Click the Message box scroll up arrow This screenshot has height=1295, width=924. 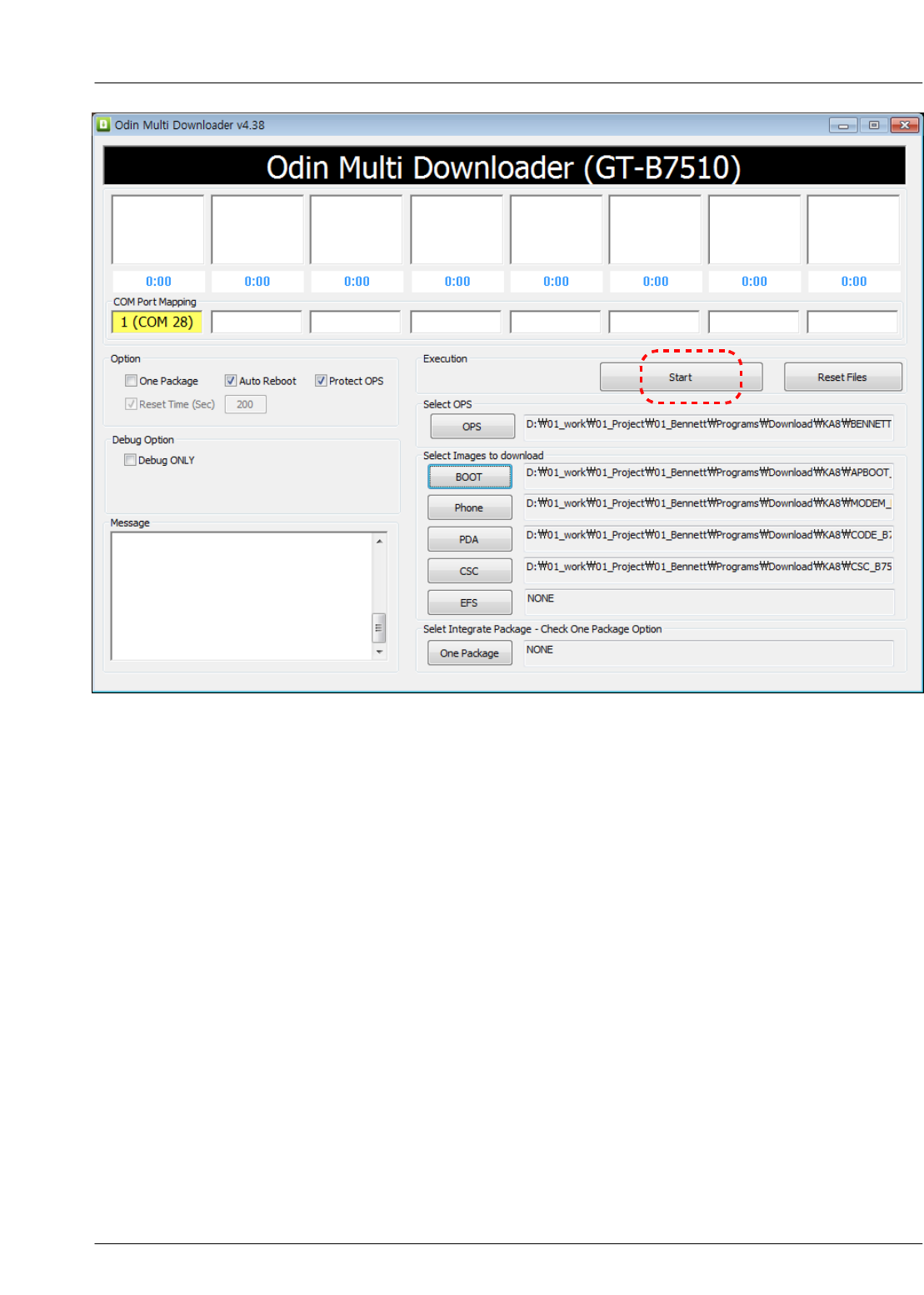pos(379,542)
